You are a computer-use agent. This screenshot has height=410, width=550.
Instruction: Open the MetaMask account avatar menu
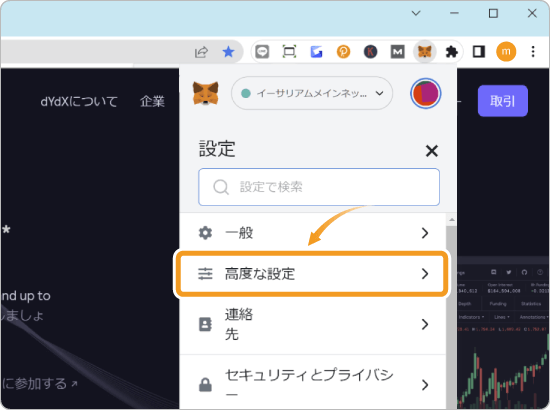click(x=425, y=94)
